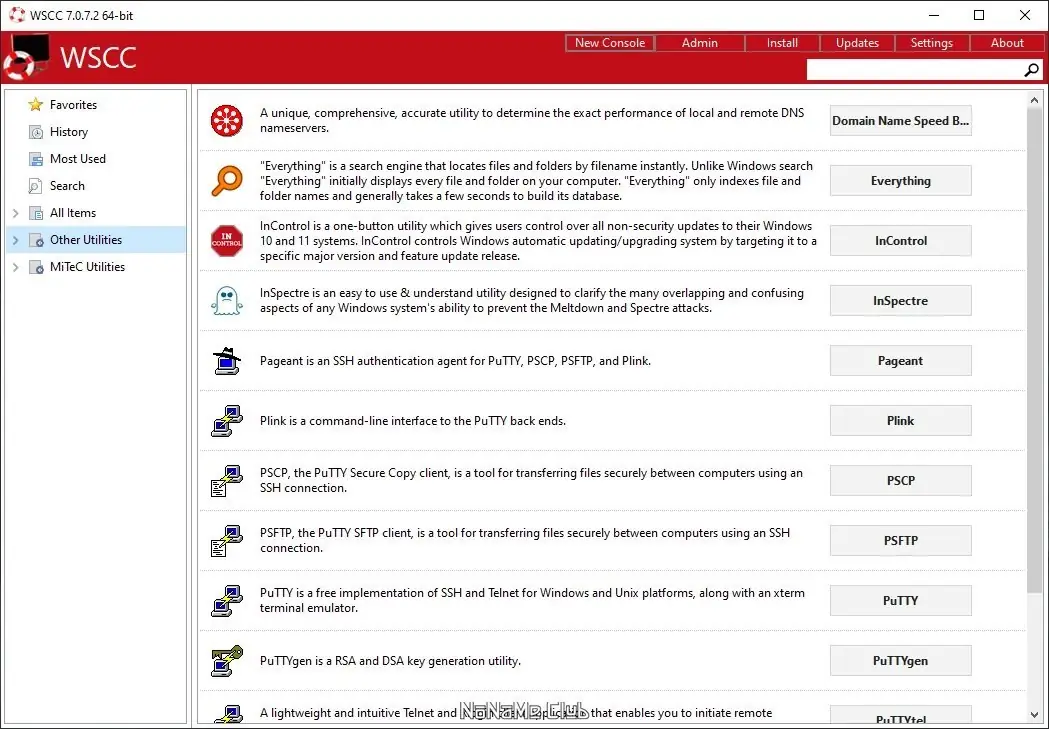Launch the PuTTYgen button
The height and width of the screenshot is (729, 1049).
pos(900,661)
